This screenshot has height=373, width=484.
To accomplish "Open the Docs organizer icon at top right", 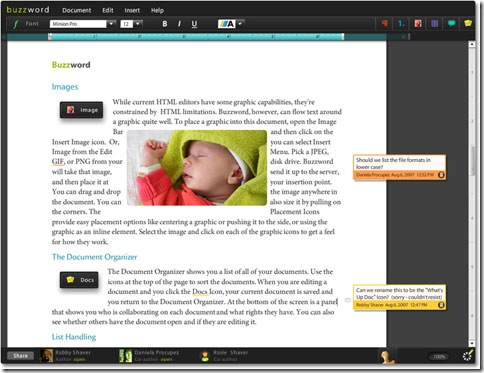I will point(468,23).
